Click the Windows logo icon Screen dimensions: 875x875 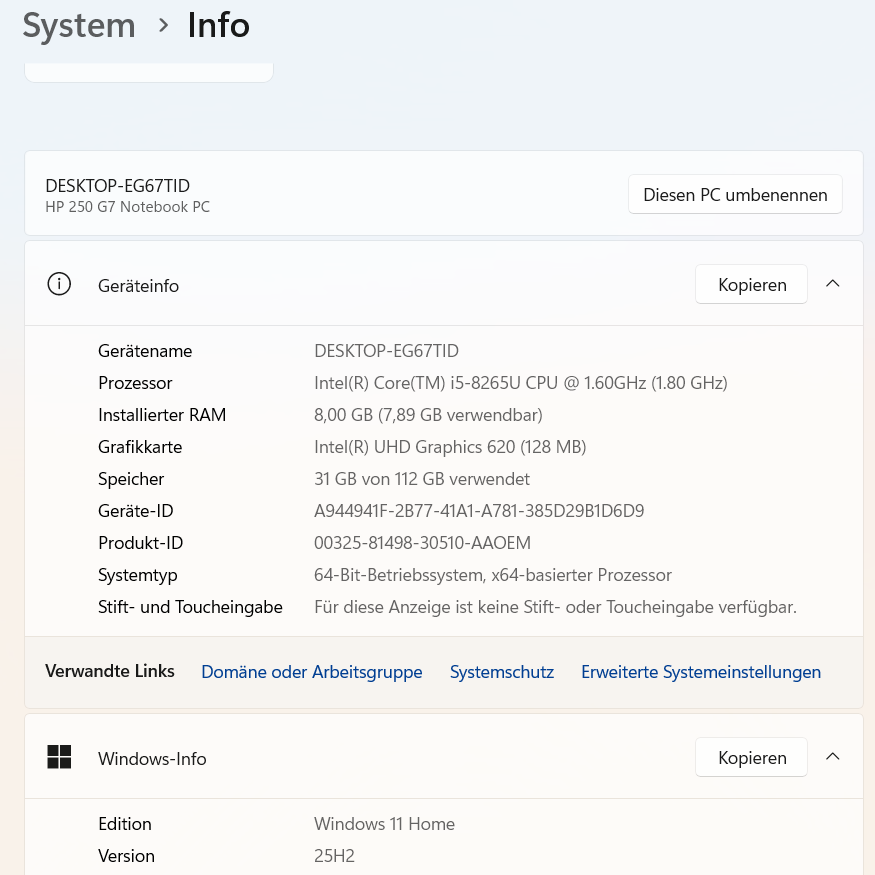(59, 757)
